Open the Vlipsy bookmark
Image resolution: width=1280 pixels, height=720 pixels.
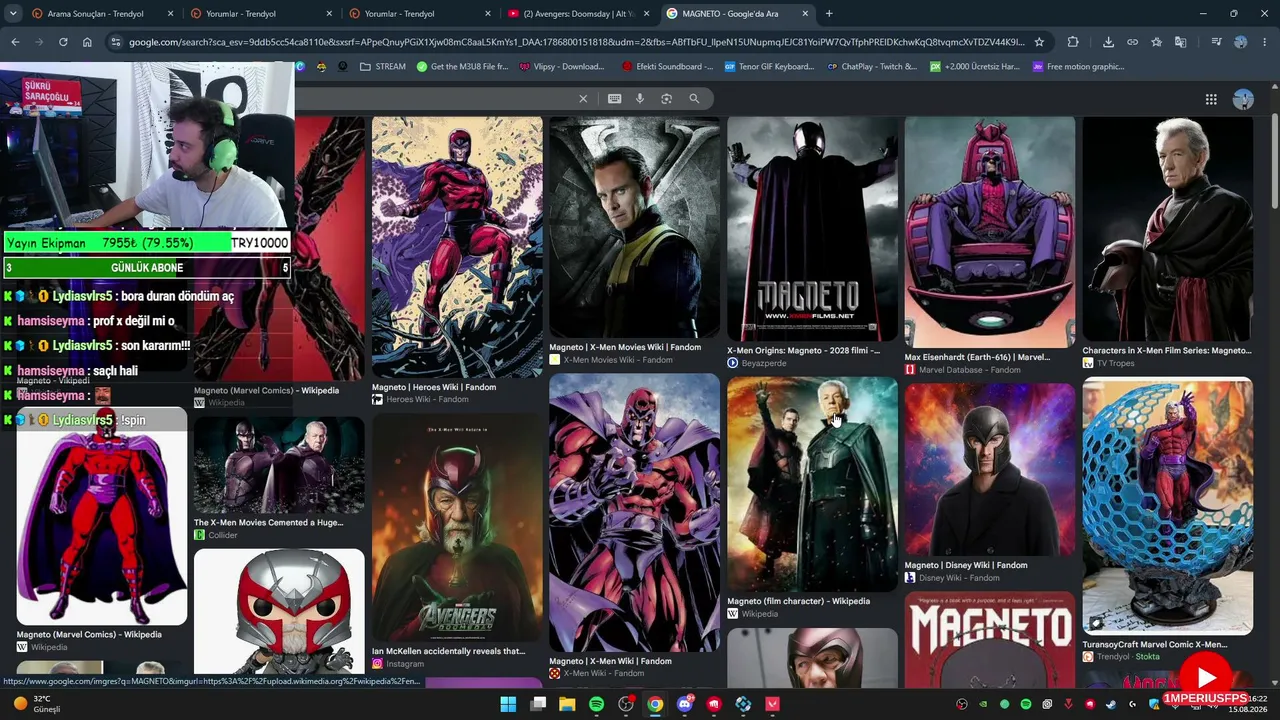[561, 67]
